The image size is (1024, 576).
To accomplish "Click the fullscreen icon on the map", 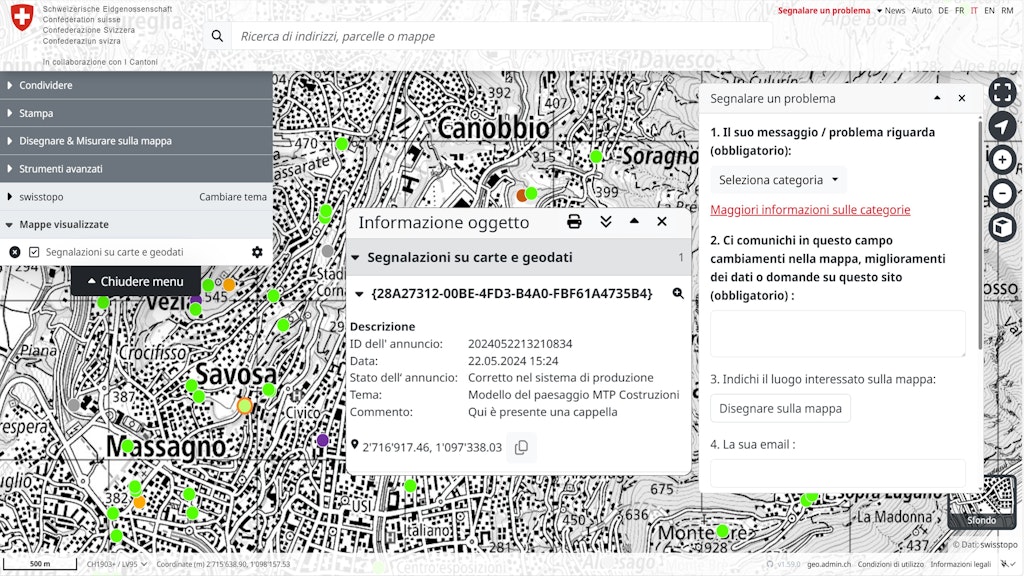I will (x=1002, y=92).
